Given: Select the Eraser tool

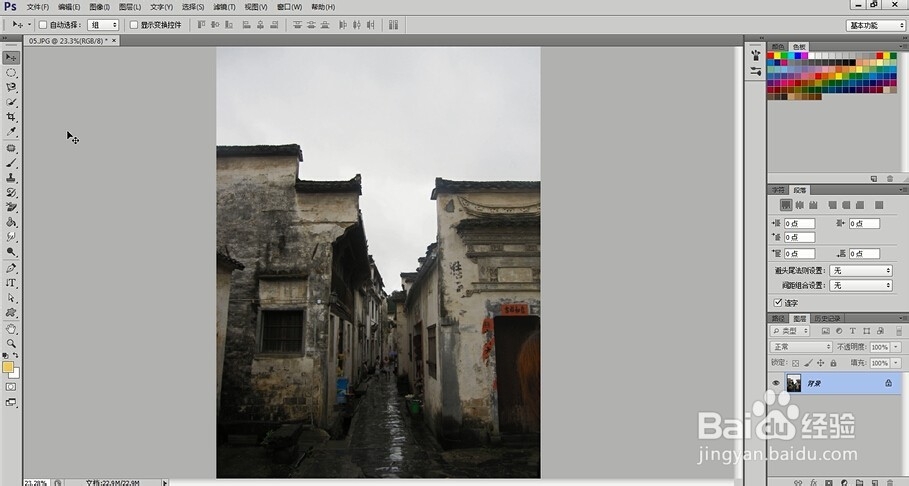Looking at the screenshot, I should tap(11, 207).
